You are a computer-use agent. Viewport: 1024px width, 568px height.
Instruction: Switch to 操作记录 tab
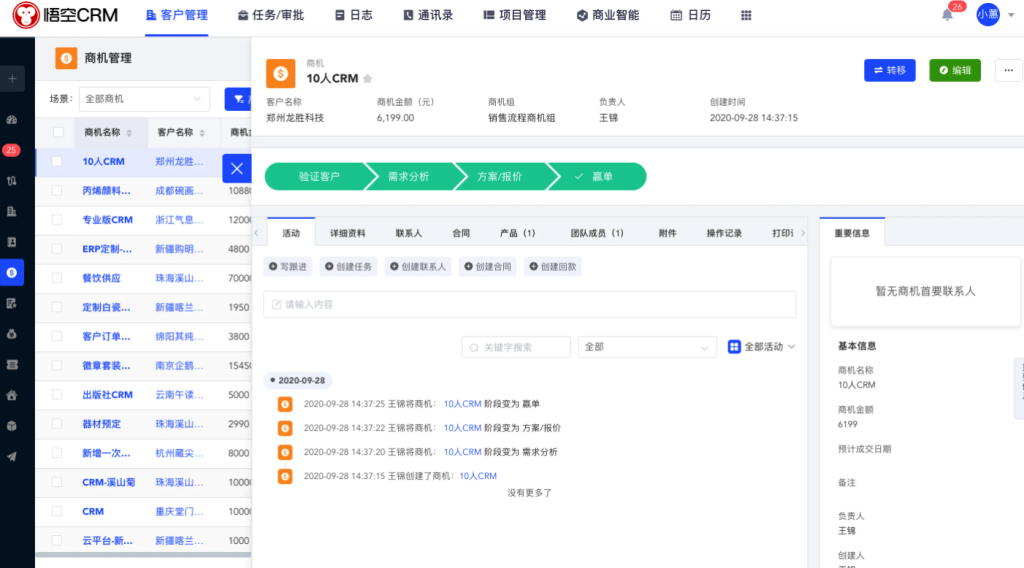(x=724, y=233)
